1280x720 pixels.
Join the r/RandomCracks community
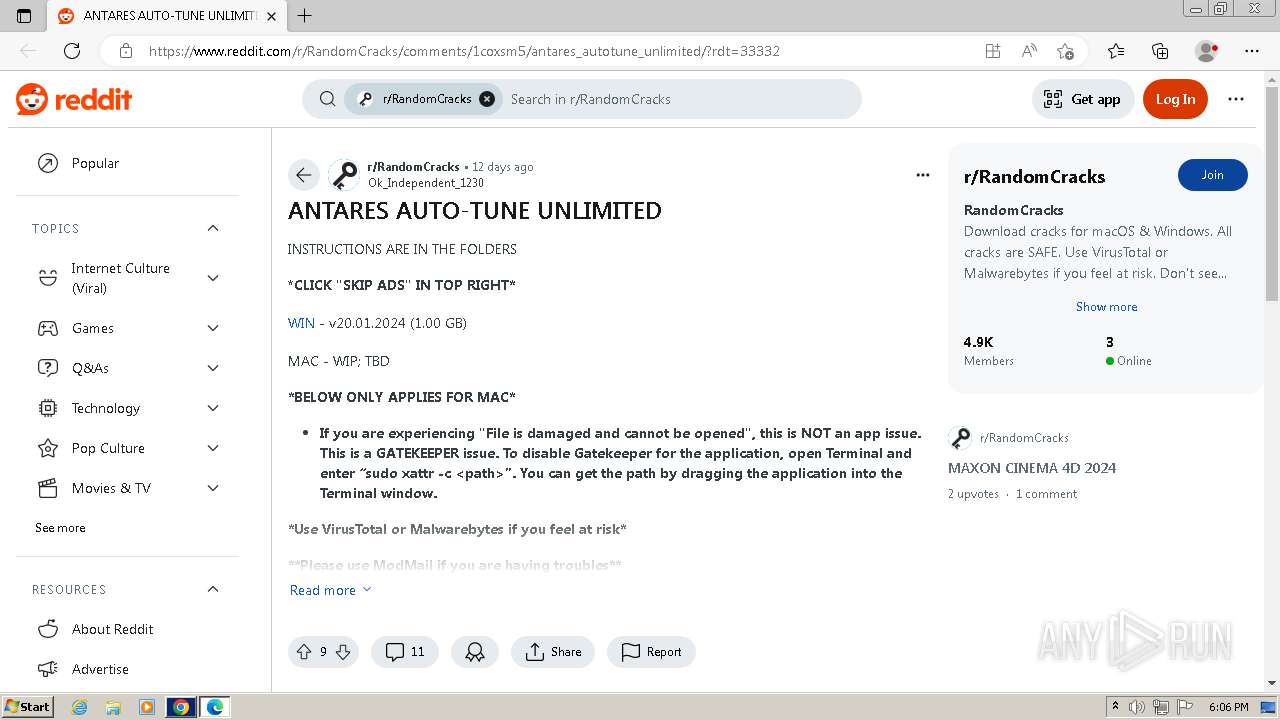tap(1212, 175)
